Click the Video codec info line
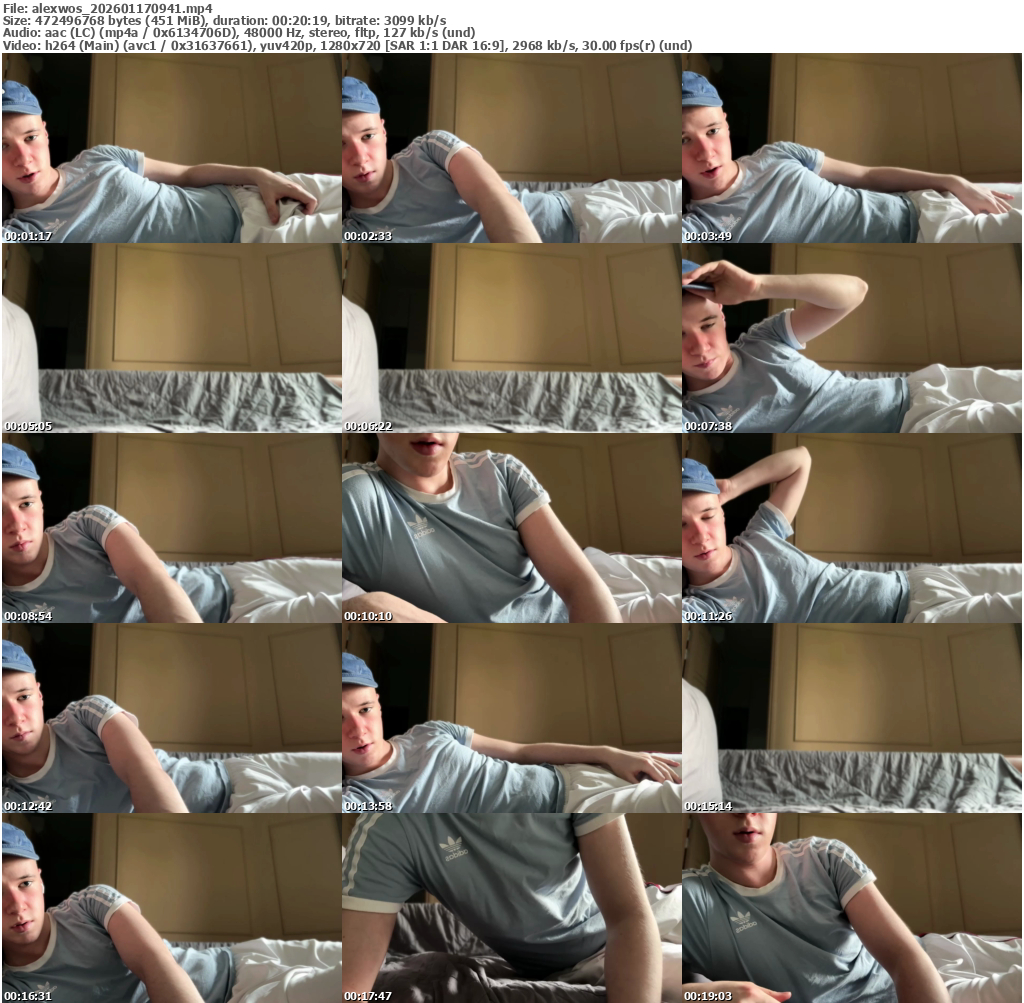The height and width of the screenshot is (1003, 1024). [x=346, y=46]
